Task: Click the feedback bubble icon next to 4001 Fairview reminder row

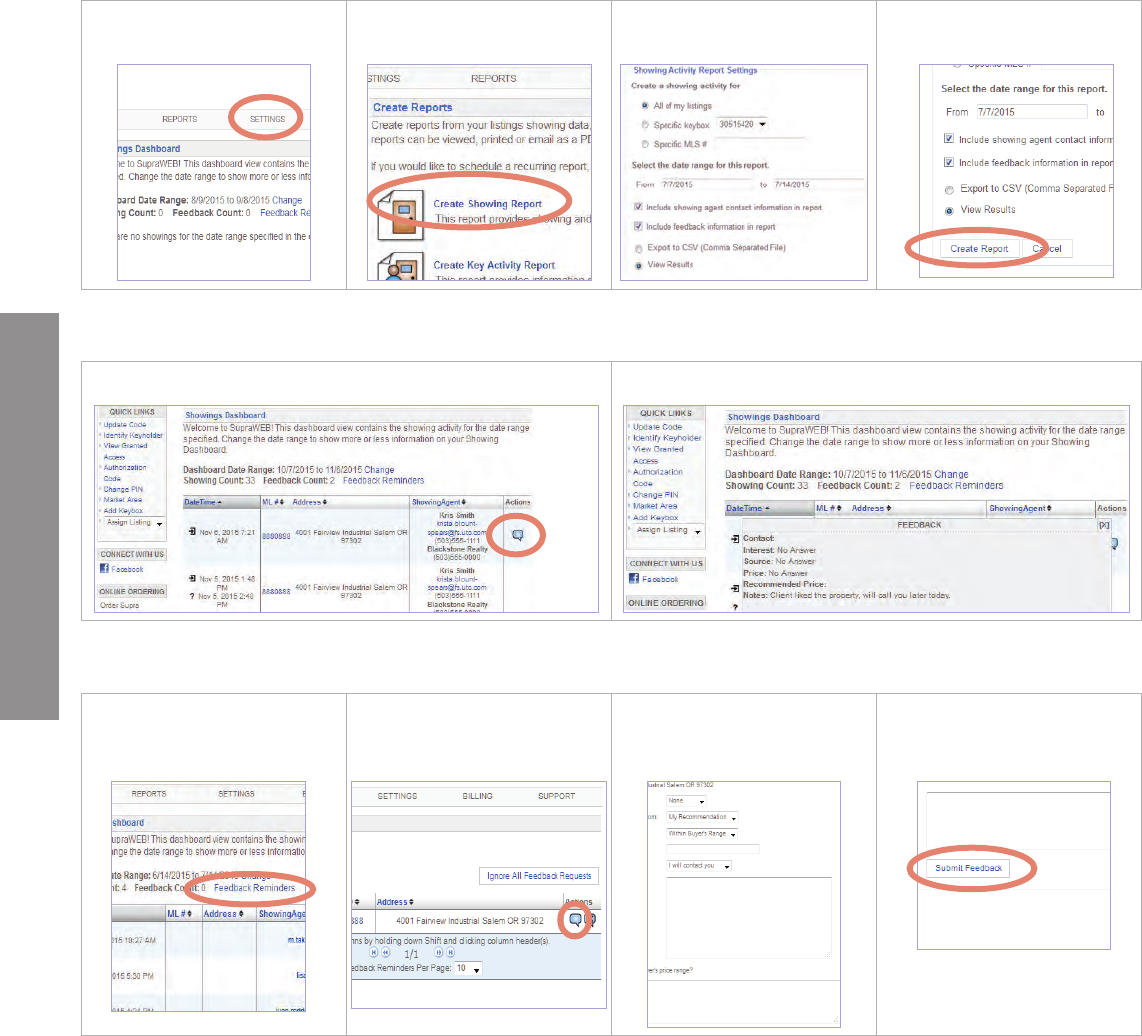Action: [575, 919]
